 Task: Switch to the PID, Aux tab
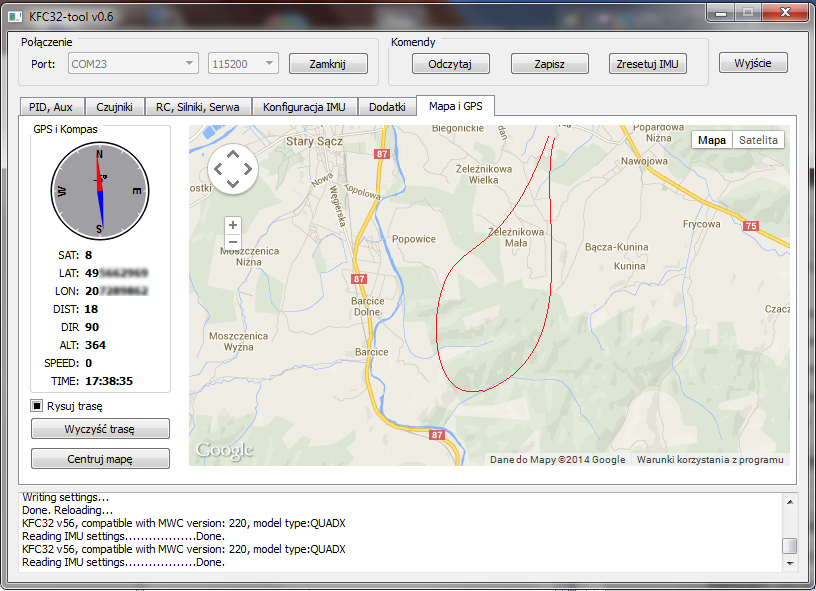pyautogui.click(x=51, y=106)
